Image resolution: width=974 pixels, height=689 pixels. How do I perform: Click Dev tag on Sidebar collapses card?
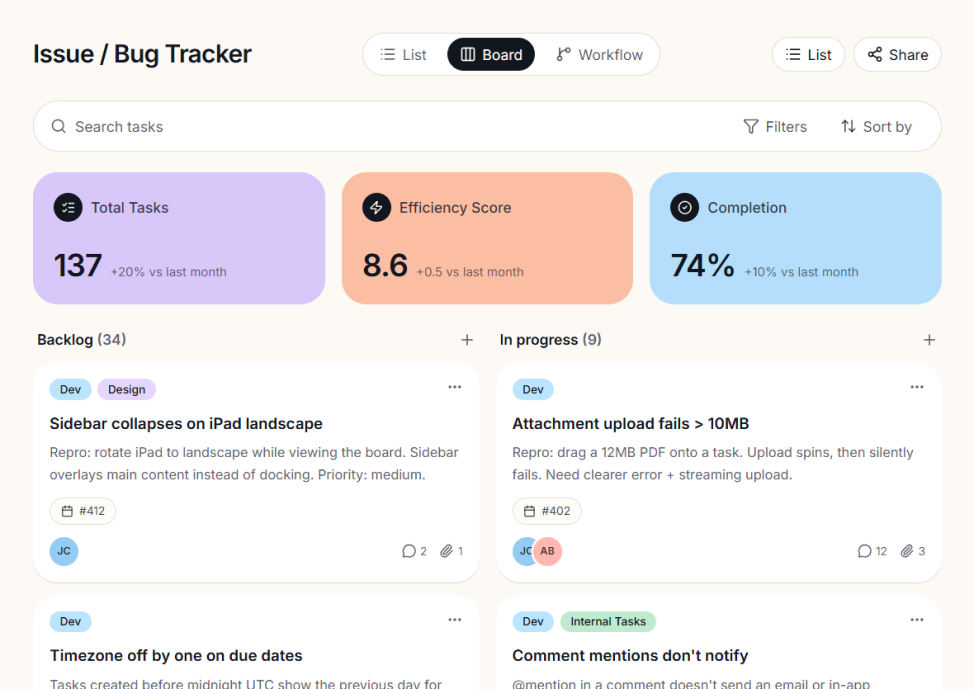(70, 390)
